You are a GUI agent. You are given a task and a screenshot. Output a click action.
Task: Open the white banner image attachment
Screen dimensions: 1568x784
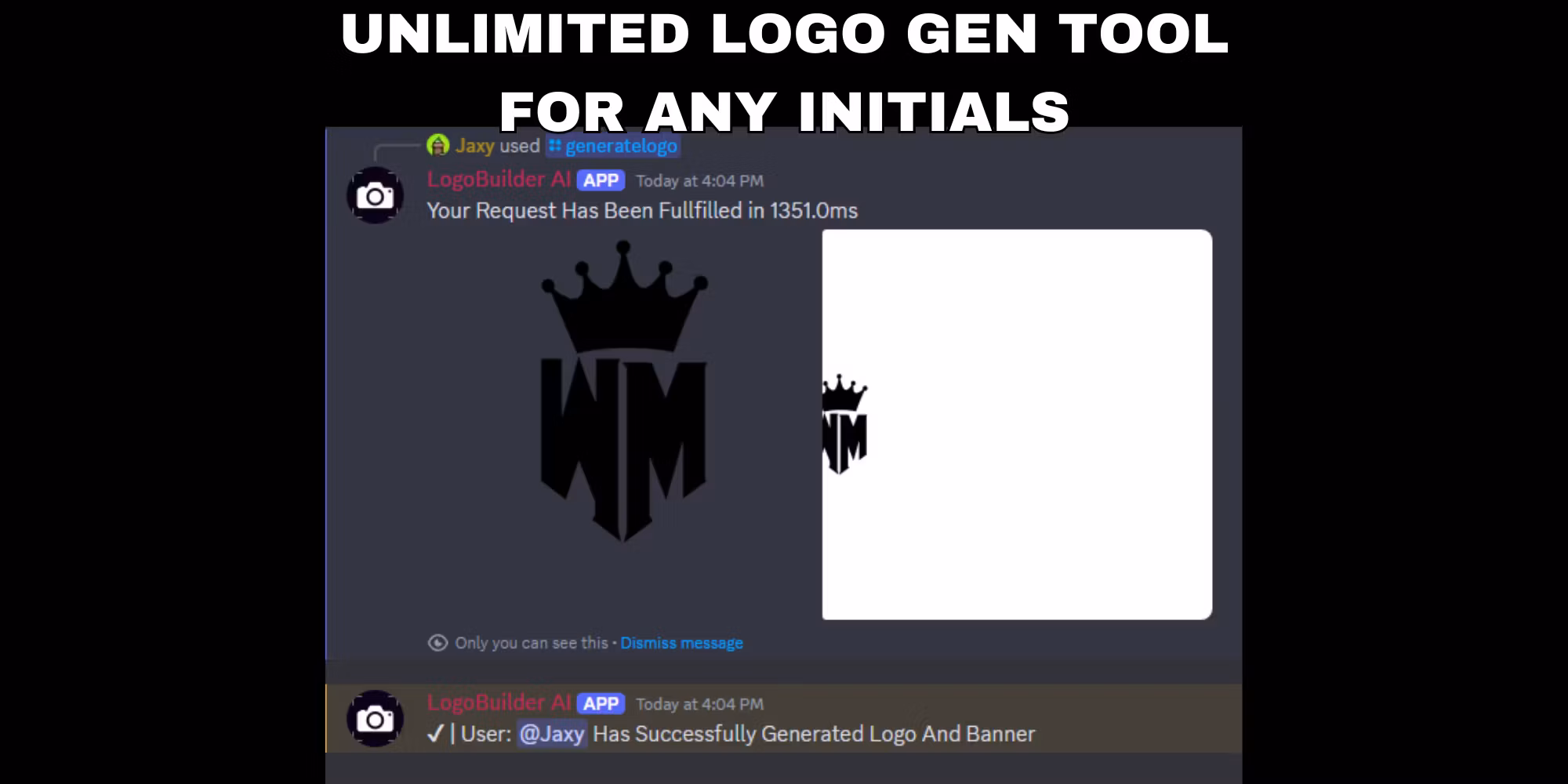pyautogui.click(x=1017, y=424)
